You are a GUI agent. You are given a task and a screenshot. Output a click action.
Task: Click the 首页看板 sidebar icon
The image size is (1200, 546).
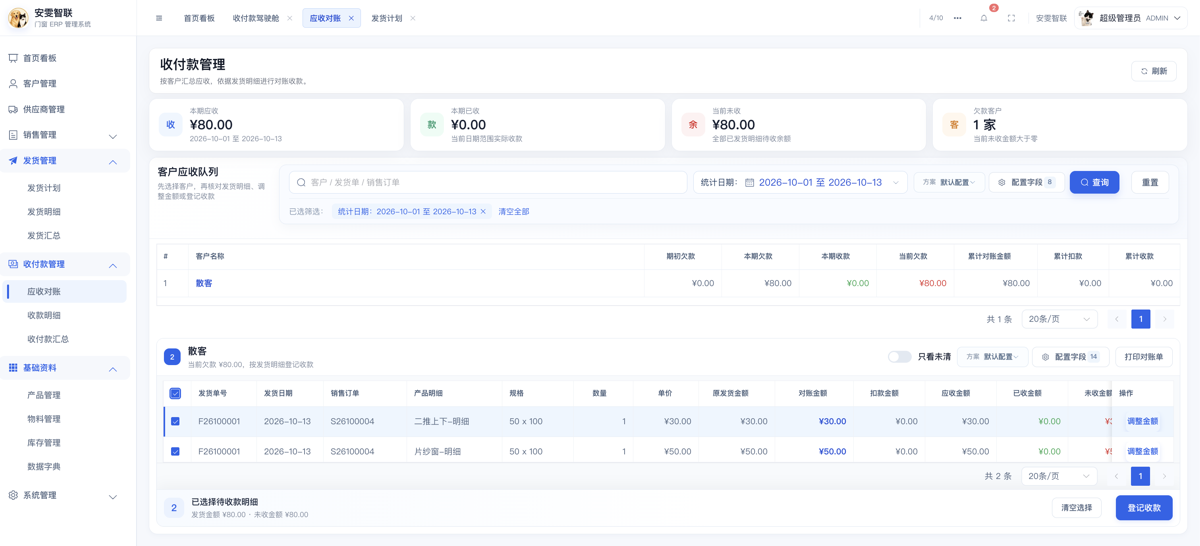[x=13, y=58]
